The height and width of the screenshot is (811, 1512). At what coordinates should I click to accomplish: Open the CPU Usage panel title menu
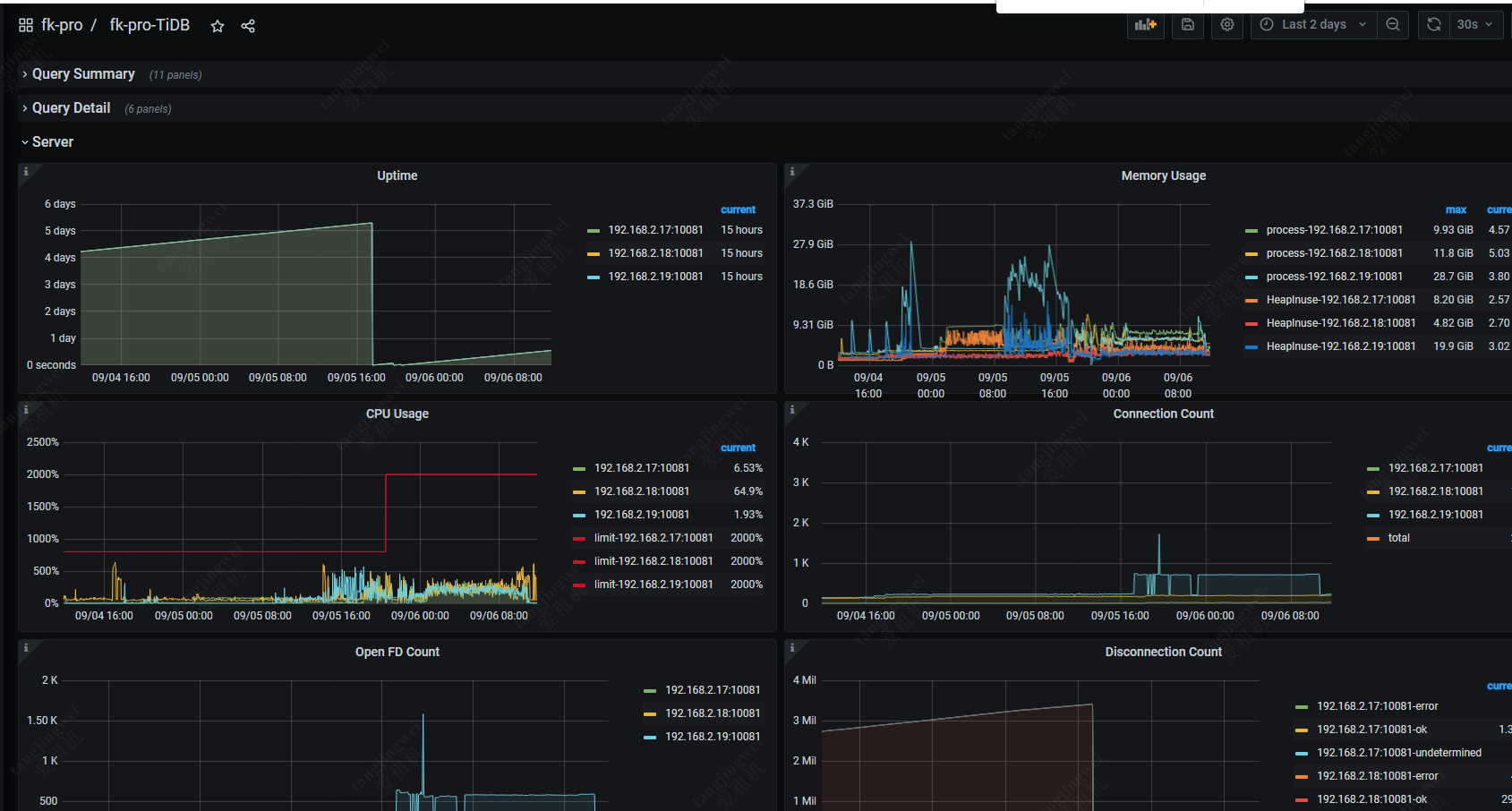397,414
